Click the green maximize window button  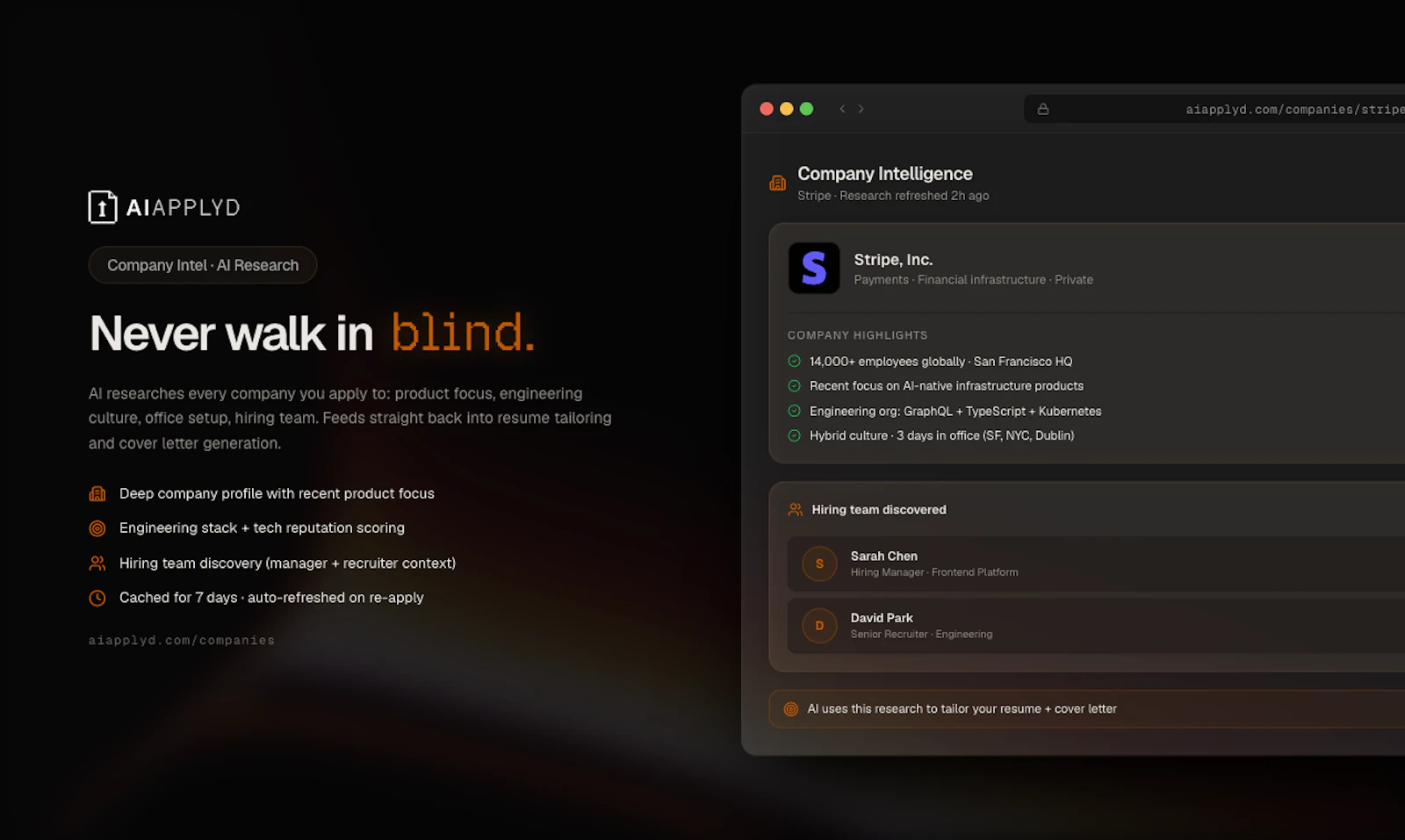click(807, 109)
